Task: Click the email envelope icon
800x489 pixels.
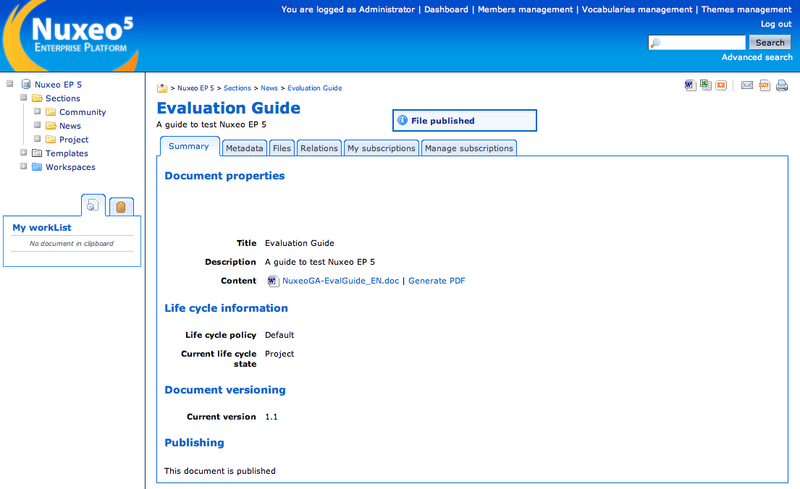Action: click(x=747, y=85)
